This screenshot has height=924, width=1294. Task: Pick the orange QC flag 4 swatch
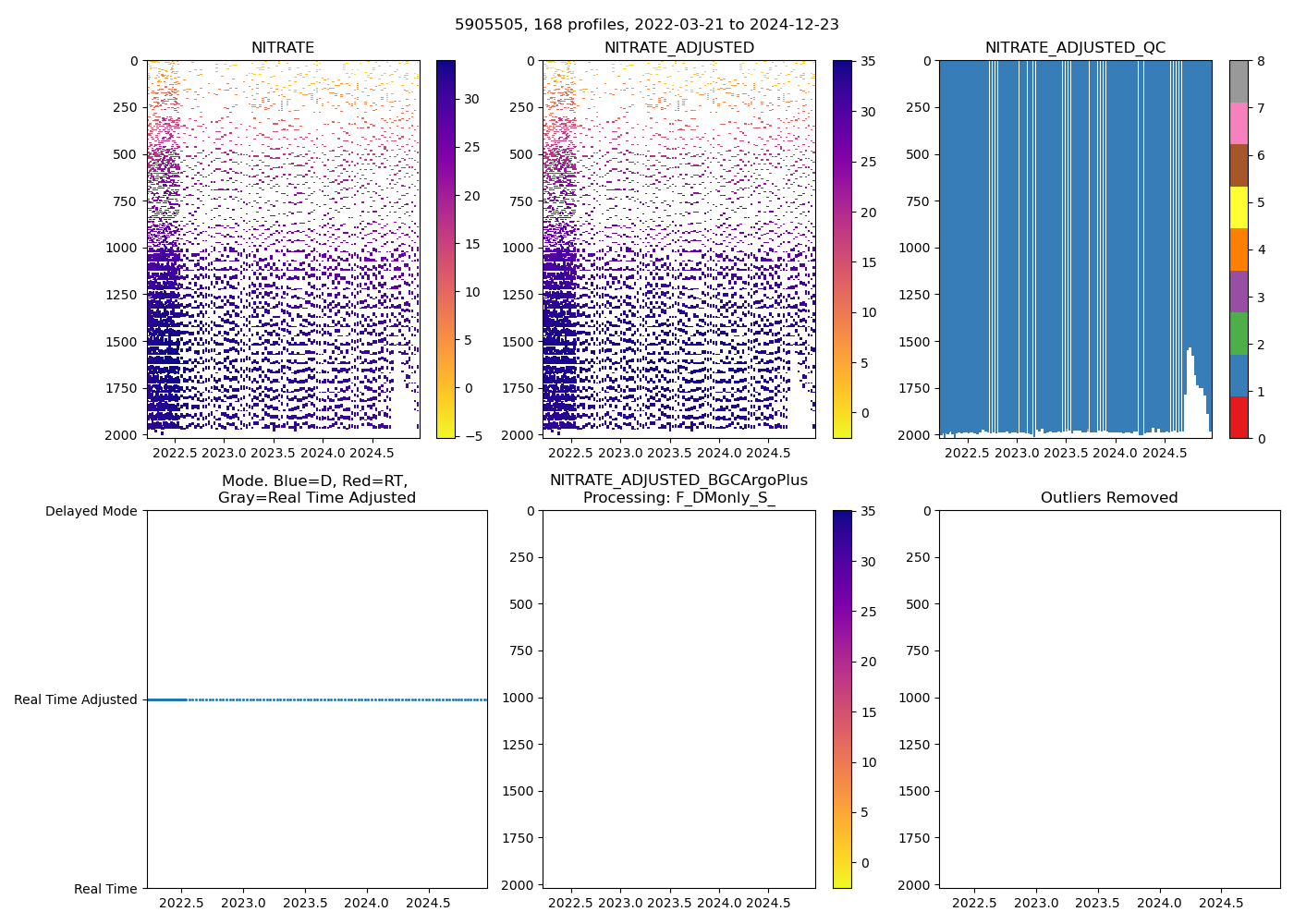click(x=1239, y=249)
